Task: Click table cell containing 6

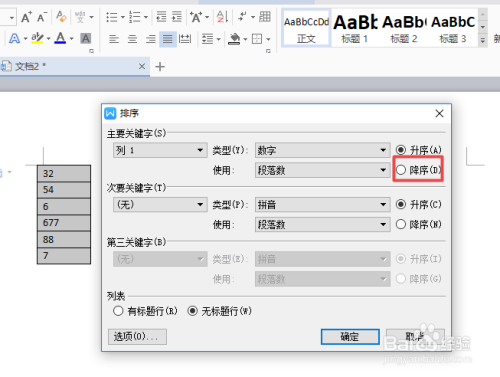Action: click(x=64, y=206)
